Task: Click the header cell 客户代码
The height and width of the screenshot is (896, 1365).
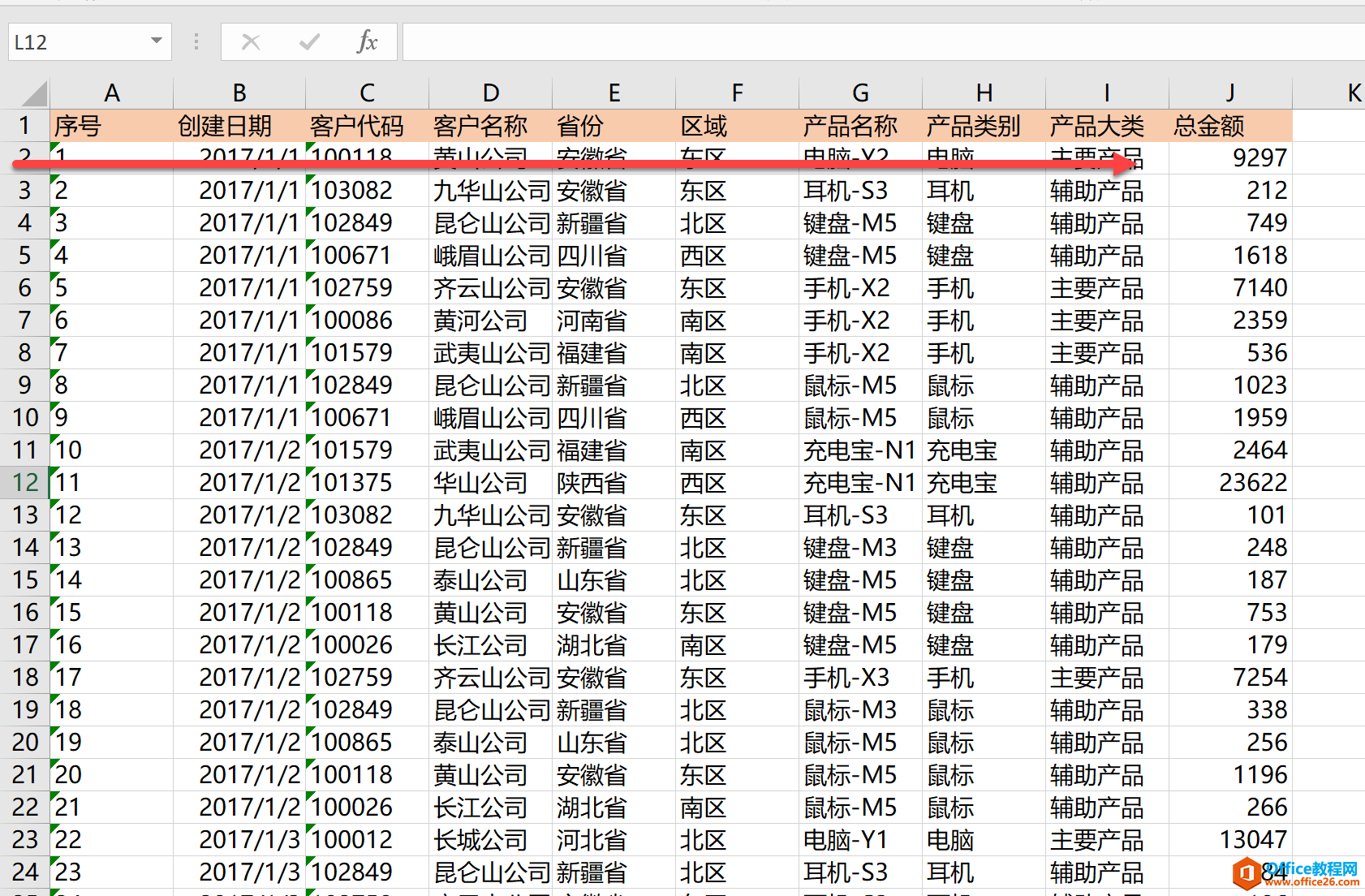Action: [367, 126]
